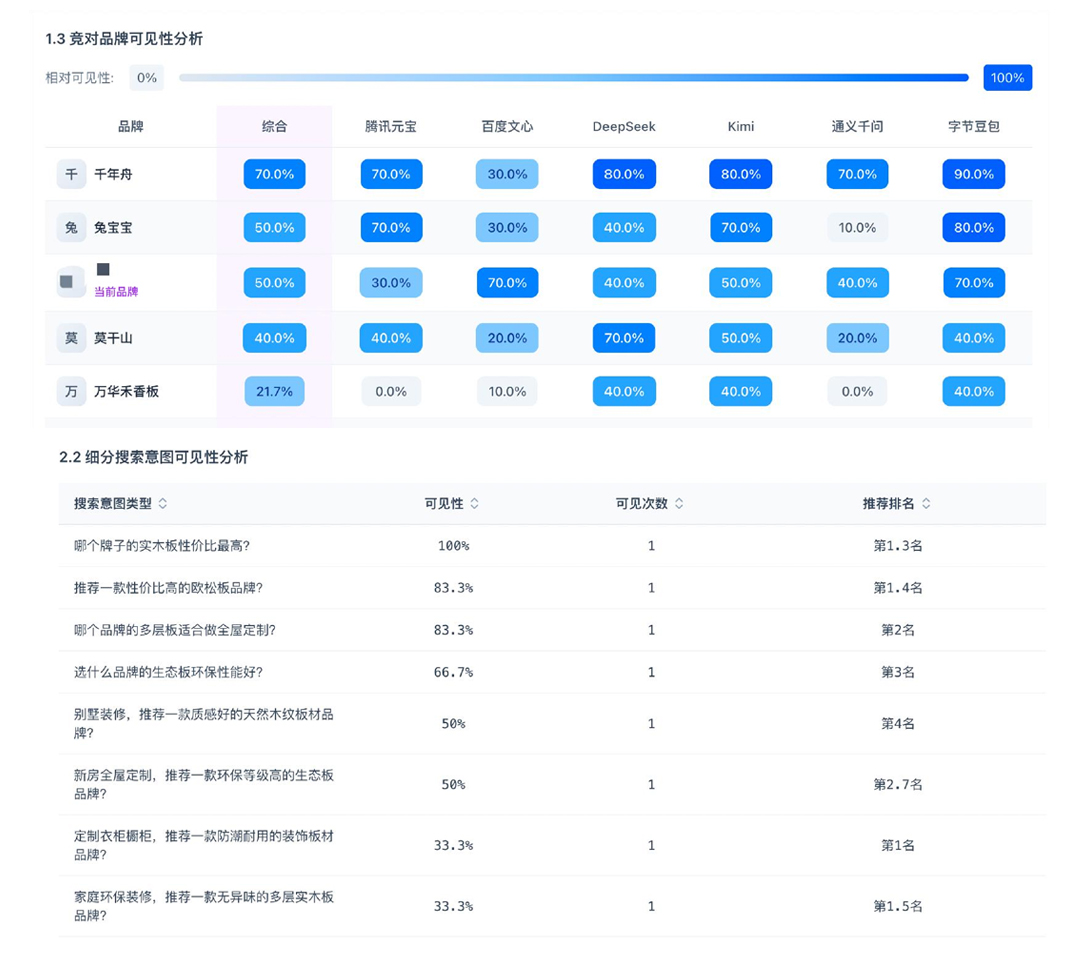
Task: Click 兔宝宝's 综合 50.0% badge
Action: click(274, 228)
